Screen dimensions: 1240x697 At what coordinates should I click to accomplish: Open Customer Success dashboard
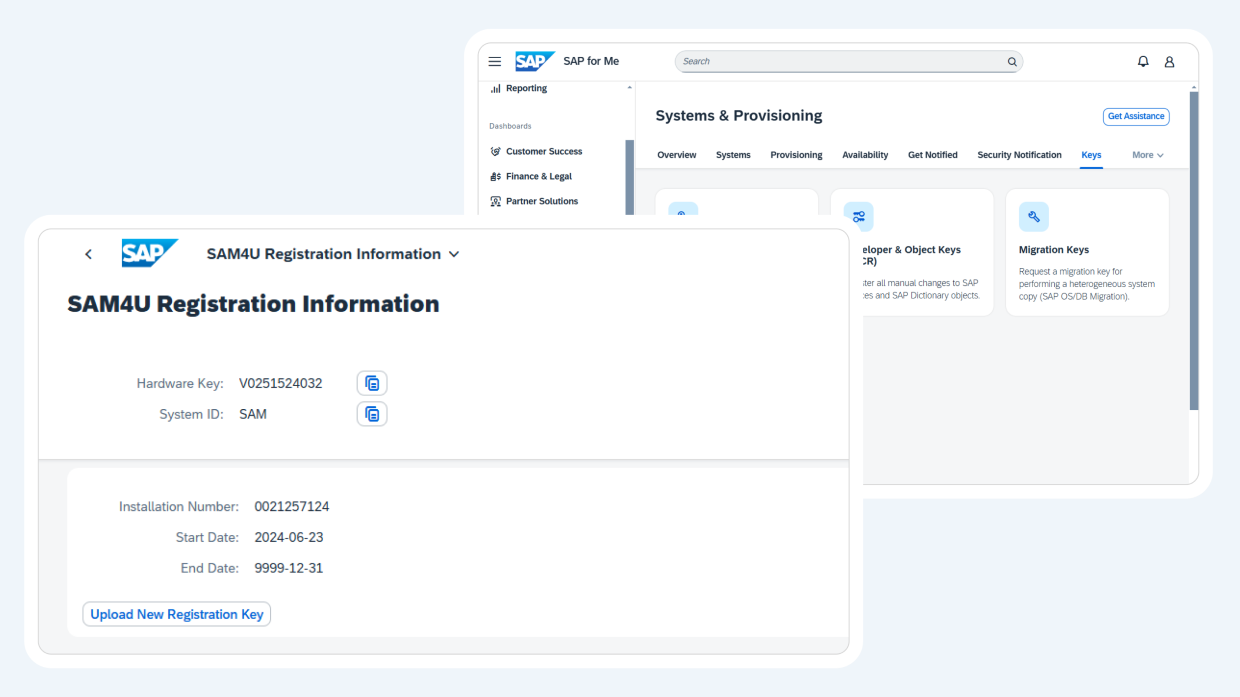(x=544, y=152)
